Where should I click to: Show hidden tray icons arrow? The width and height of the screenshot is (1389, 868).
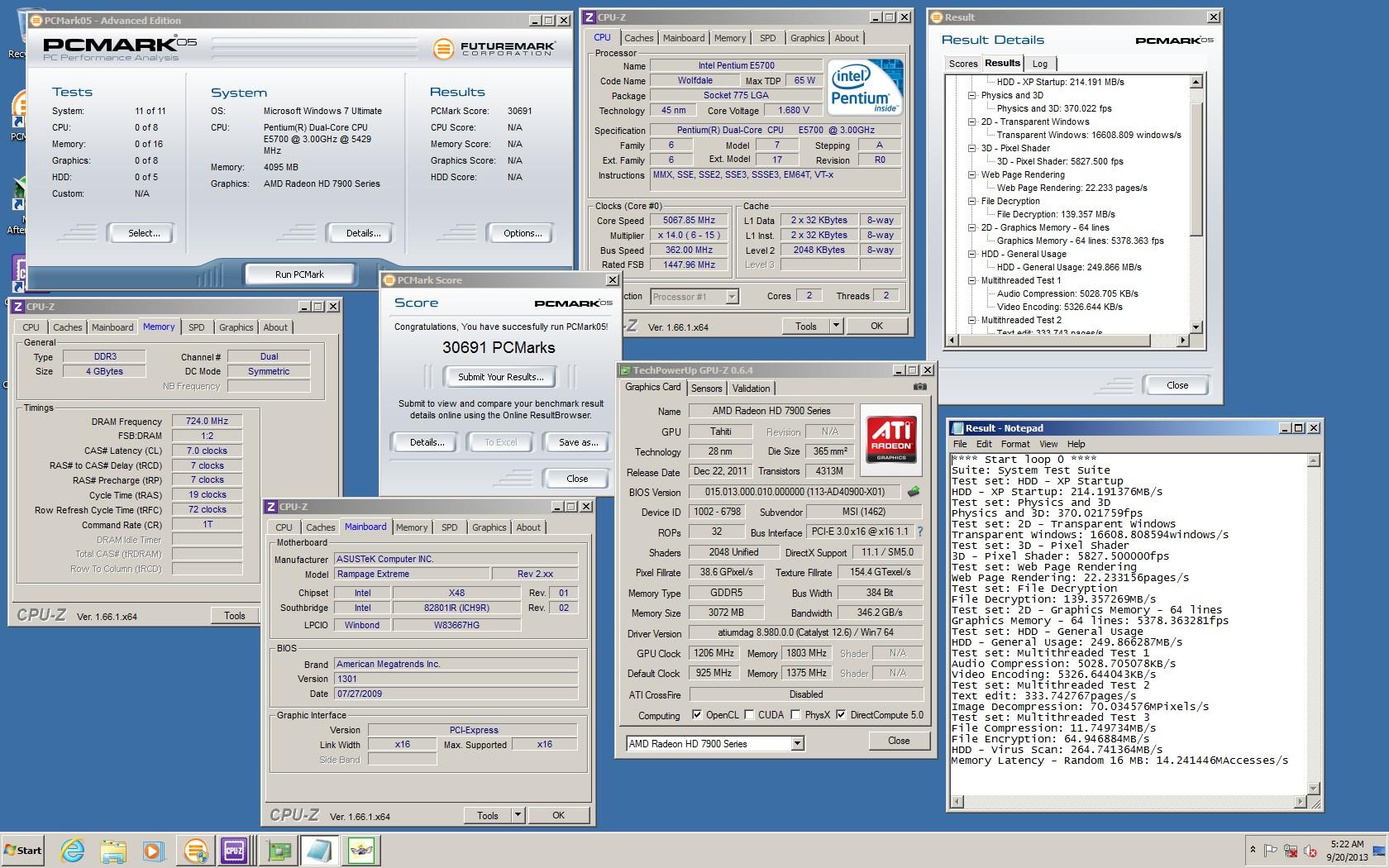[1253, 850]
